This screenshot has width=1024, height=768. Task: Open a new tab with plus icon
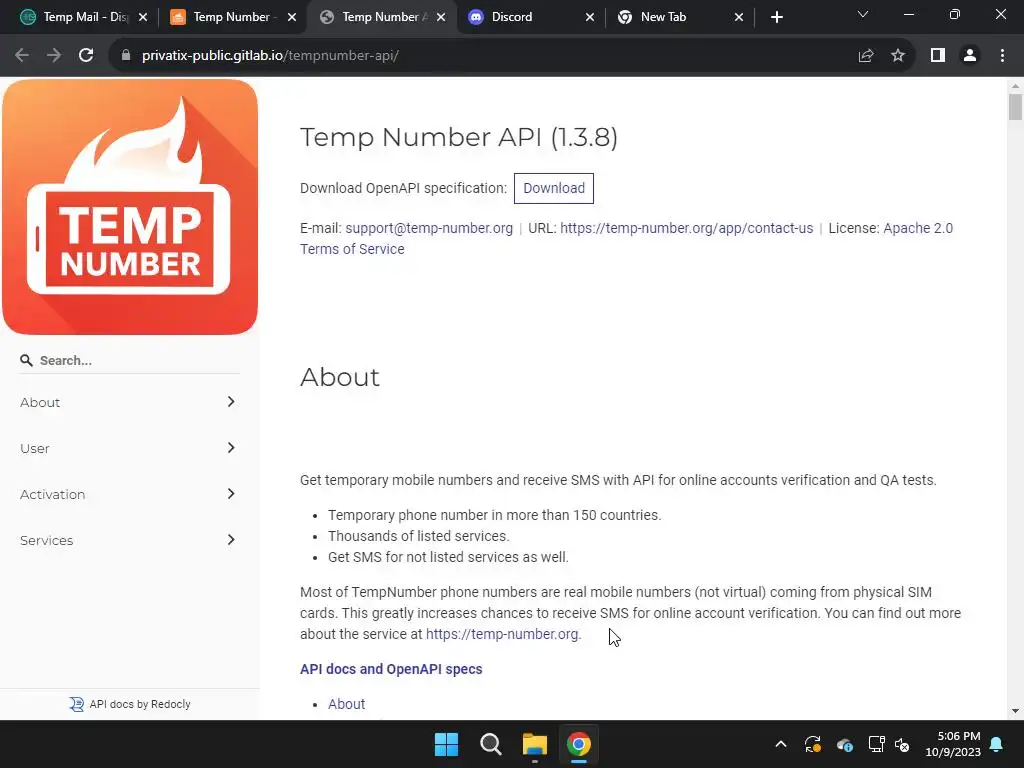pyautogui.click(x=776, y=17)
